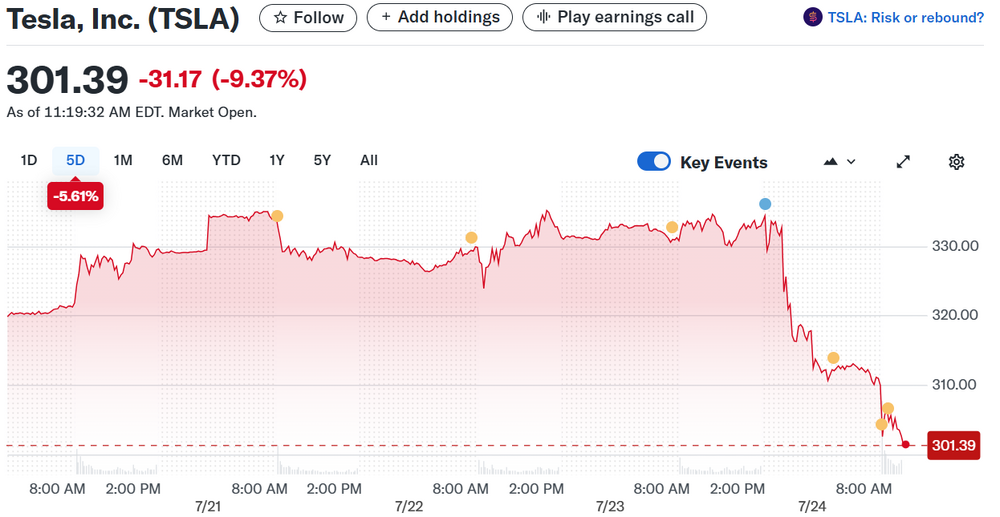Select the 1M range tab
This screenshot has height=517, width=1000.
(x=123, y=160)
